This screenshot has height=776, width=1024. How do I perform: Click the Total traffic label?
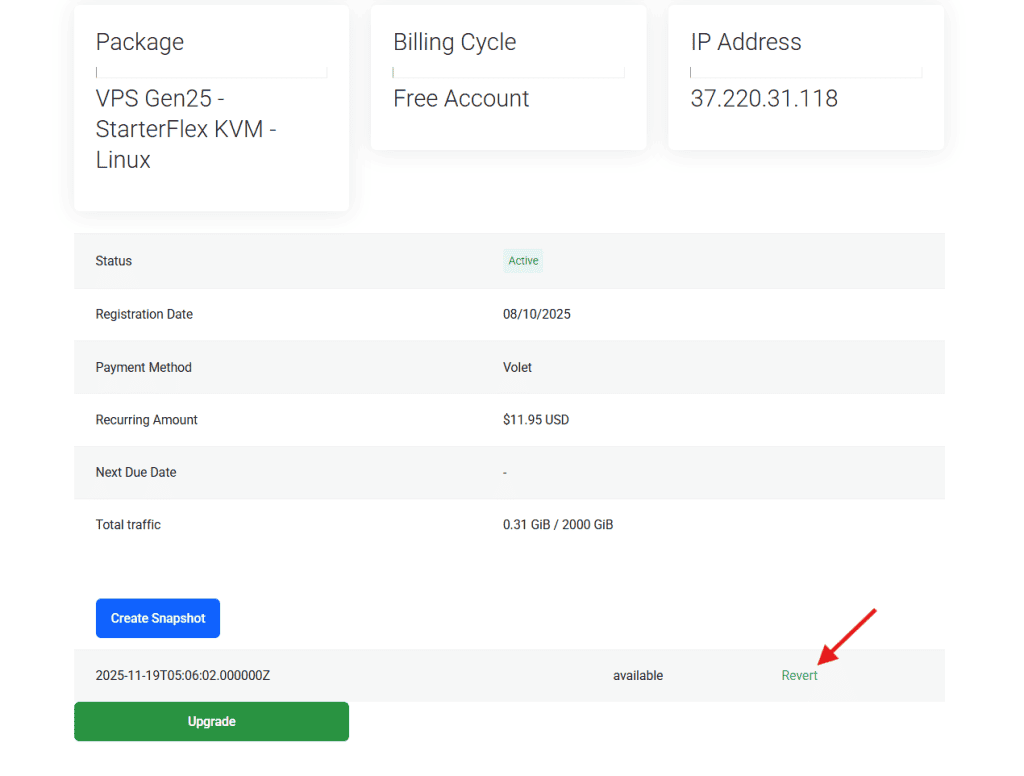coord(128,525)
